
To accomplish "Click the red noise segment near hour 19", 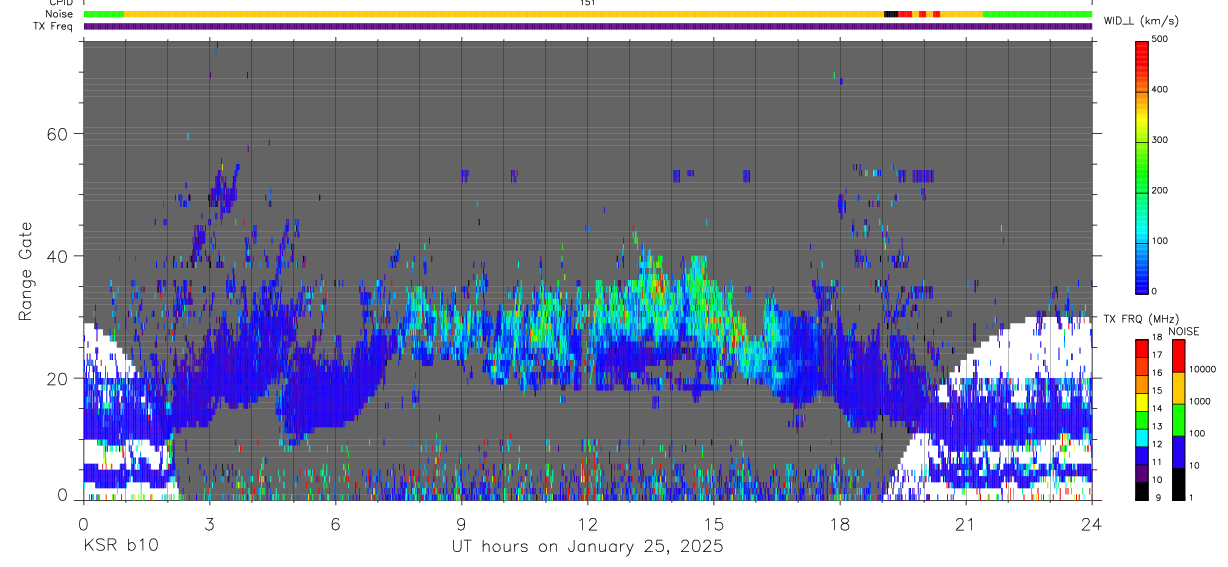I will tap(904, 14).
